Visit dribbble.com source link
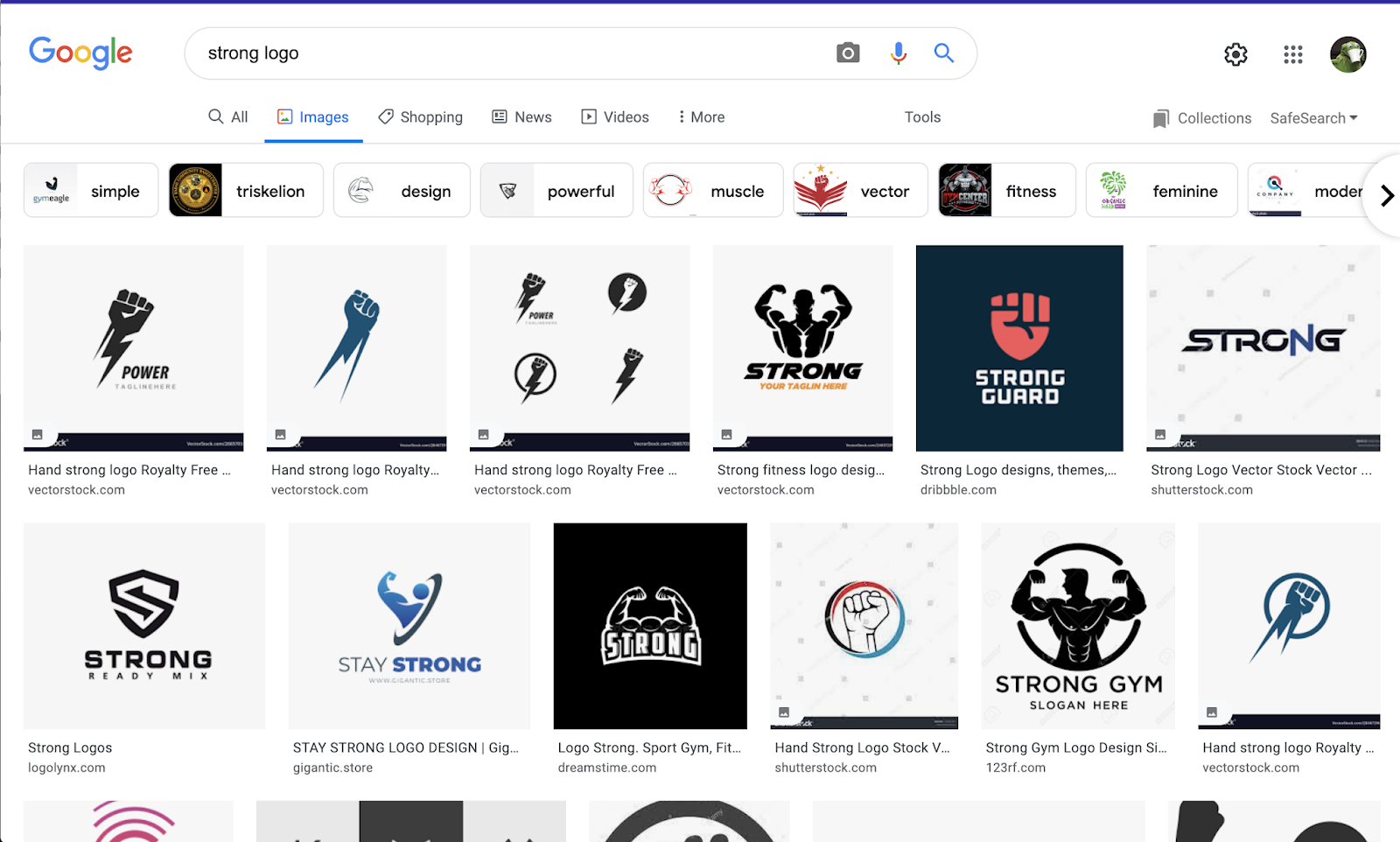 (958, 490)
